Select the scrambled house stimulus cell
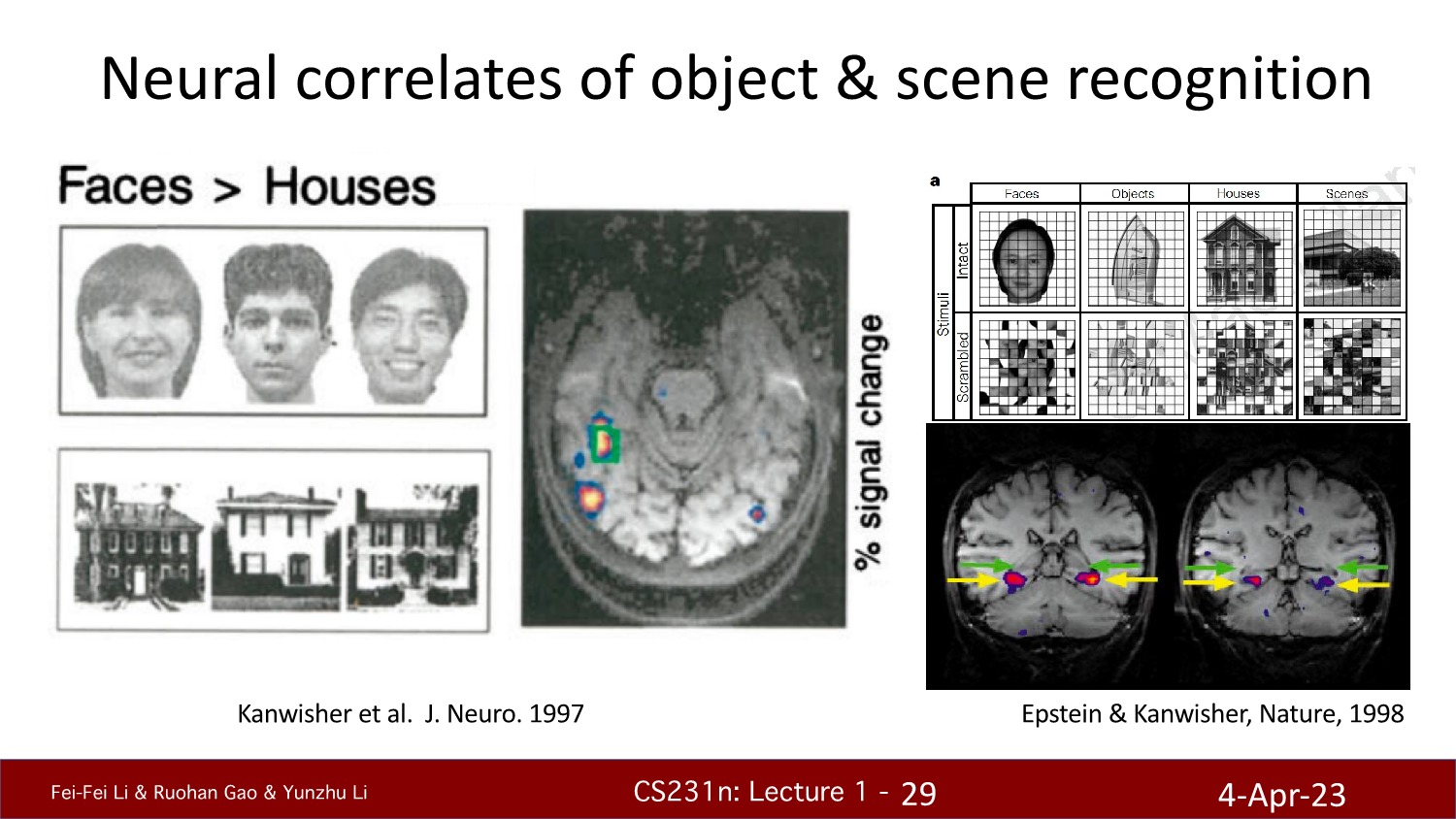This screenshot has height=819, width=1456. pyautogui.click(x=1243, y=367)
